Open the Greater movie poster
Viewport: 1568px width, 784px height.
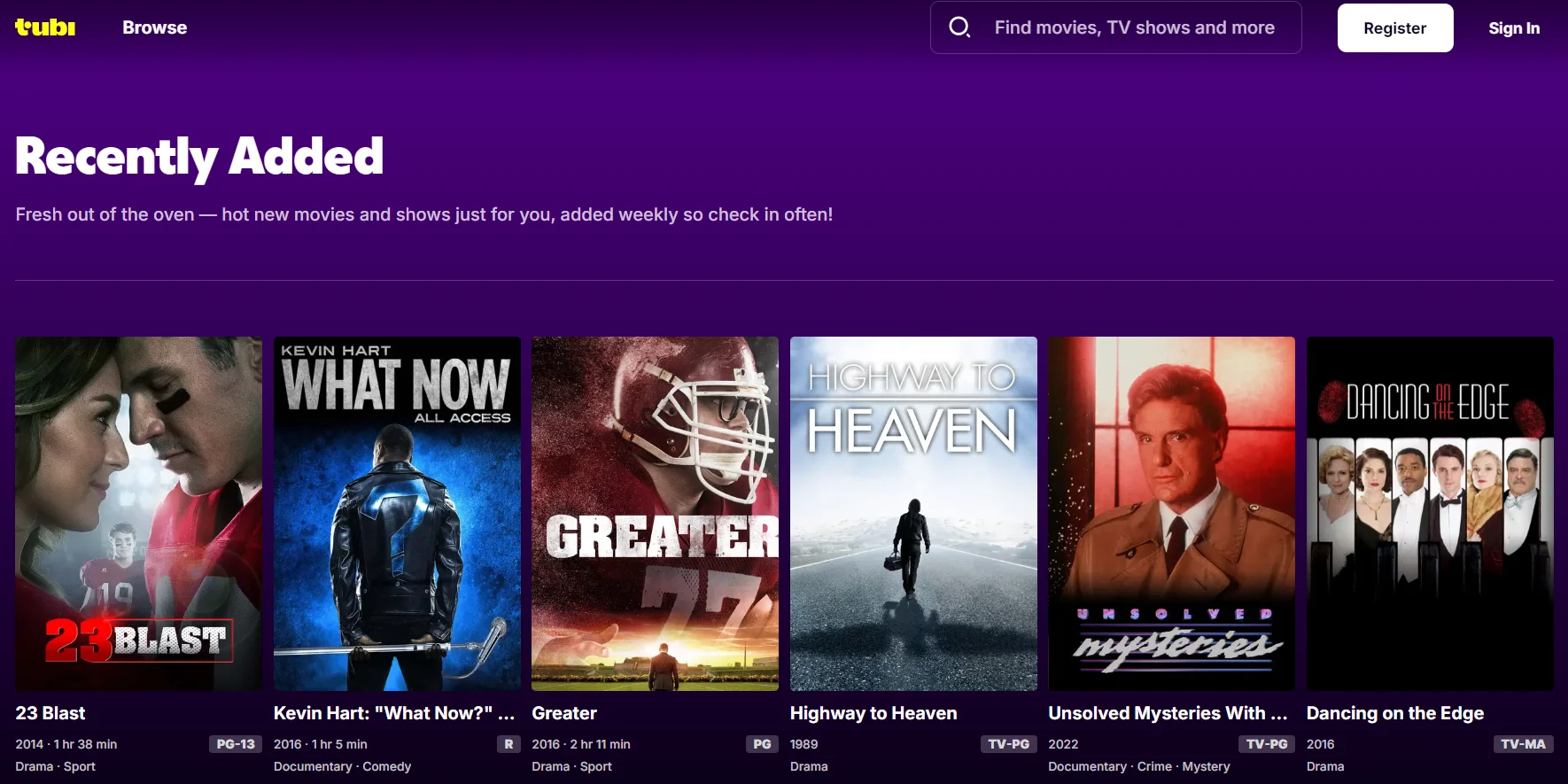(x=656, y=514)
